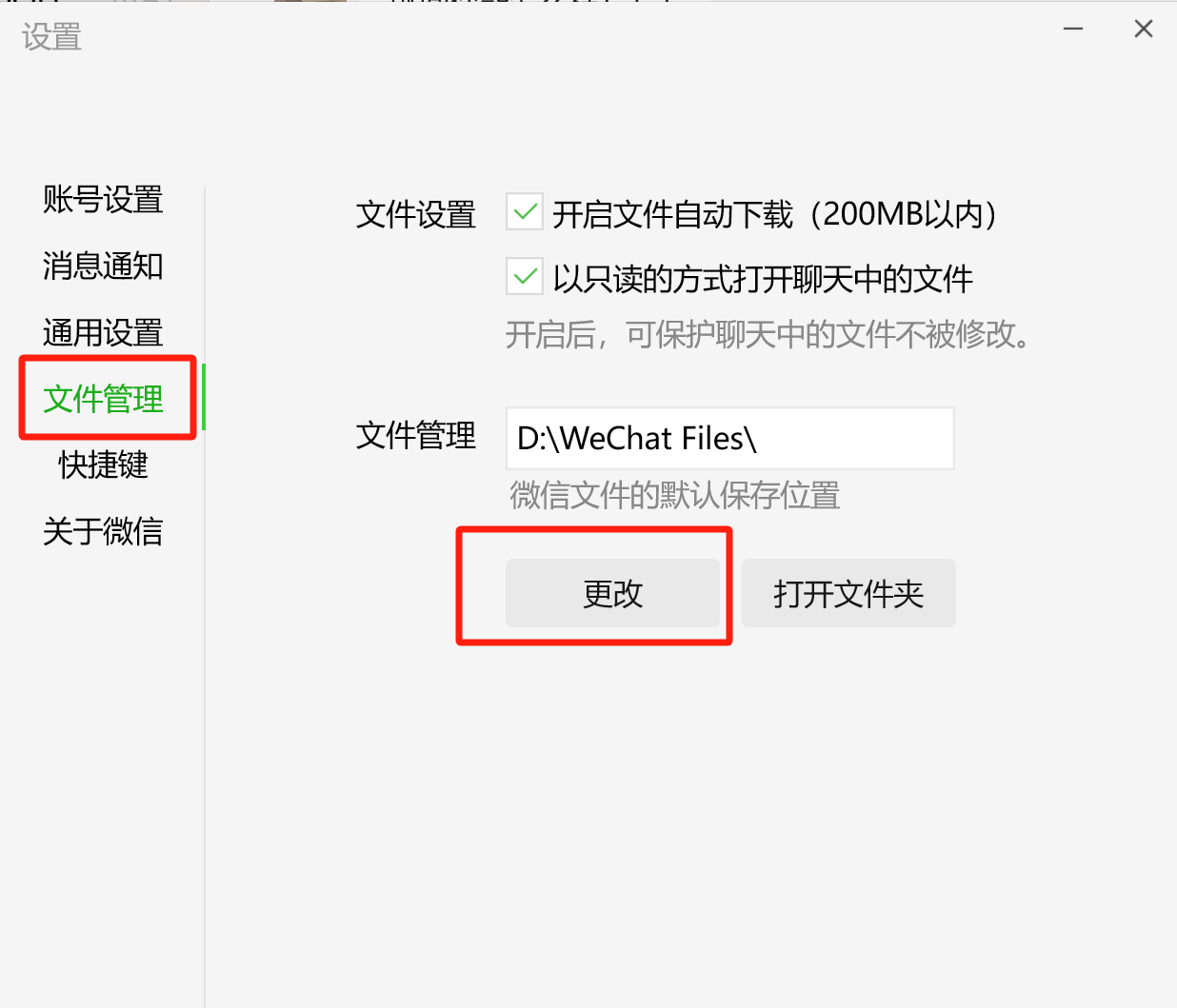Show 关于微信 page

[x=103, y=531]
